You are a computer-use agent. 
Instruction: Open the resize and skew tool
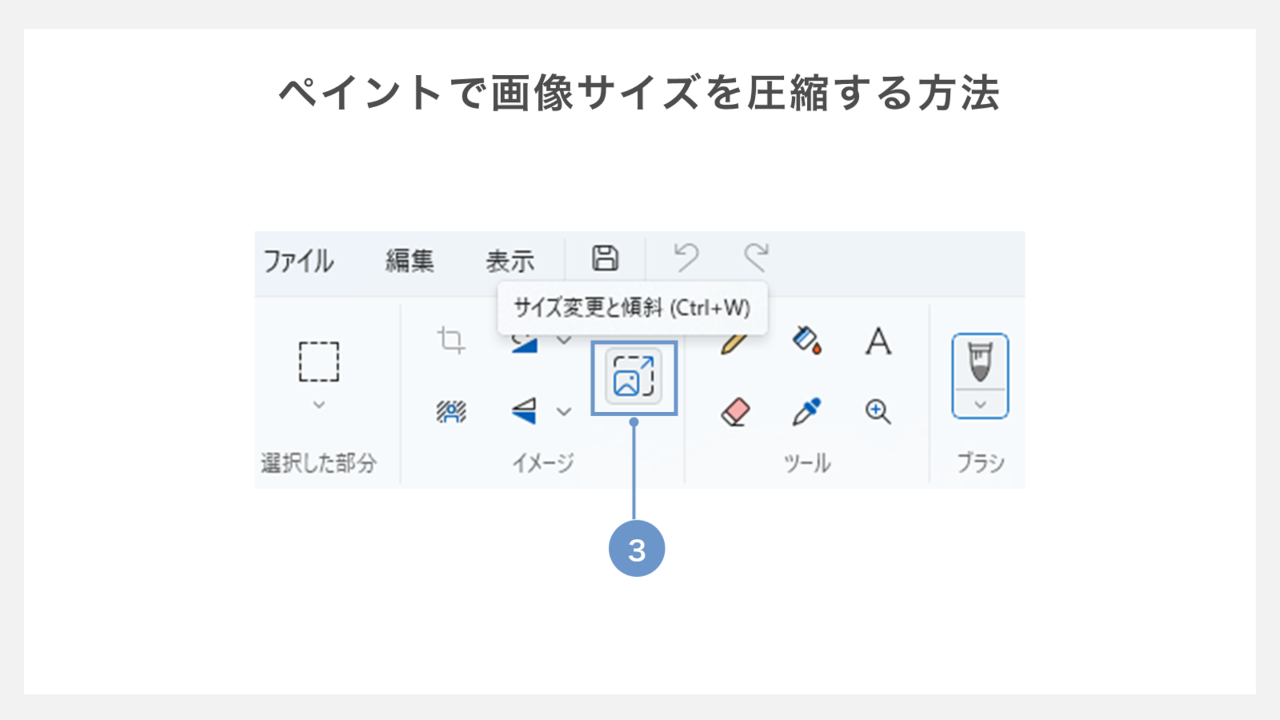tap(634, 377)
